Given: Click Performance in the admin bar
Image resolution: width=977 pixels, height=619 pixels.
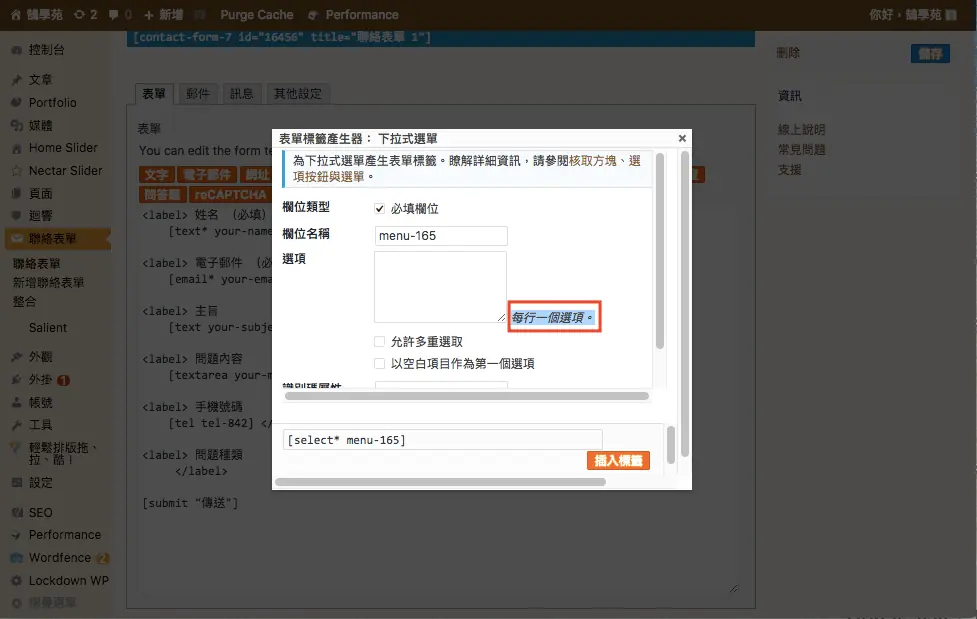Looking at the screenshot, I should [x=354, y=14].
